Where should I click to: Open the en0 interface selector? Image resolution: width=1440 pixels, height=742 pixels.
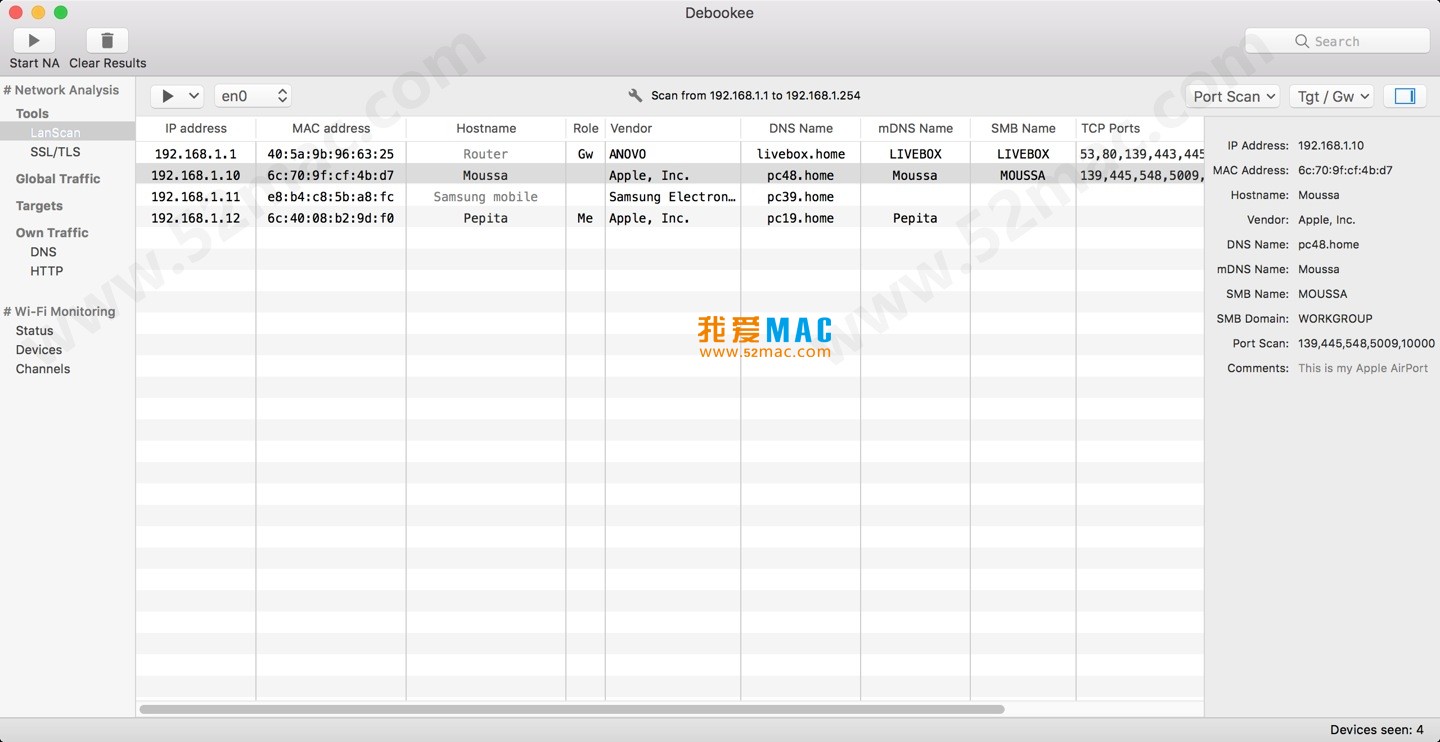click(252, 96)
